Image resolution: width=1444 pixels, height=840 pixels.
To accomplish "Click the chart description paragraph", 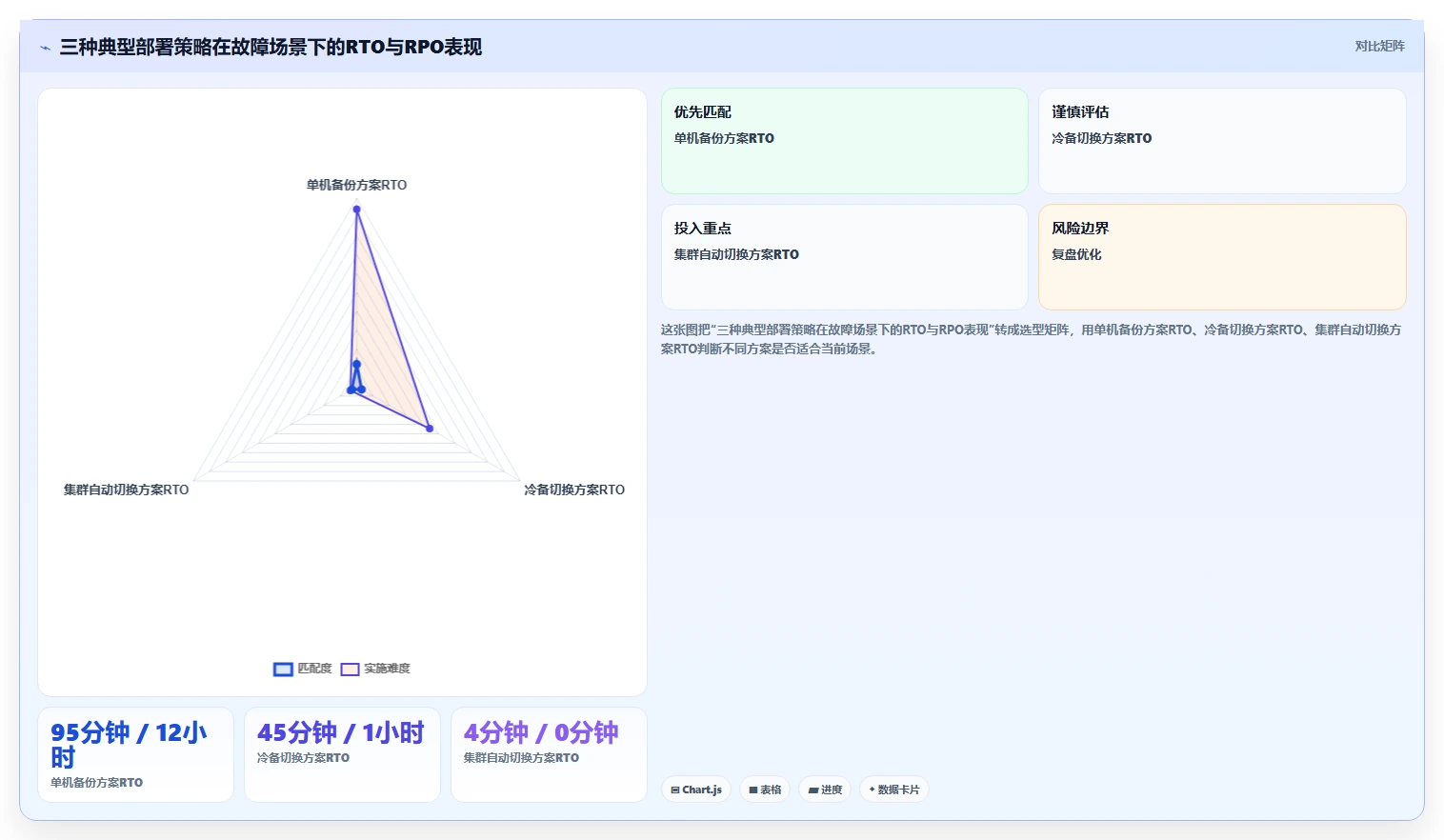I will click(1032, 339).
